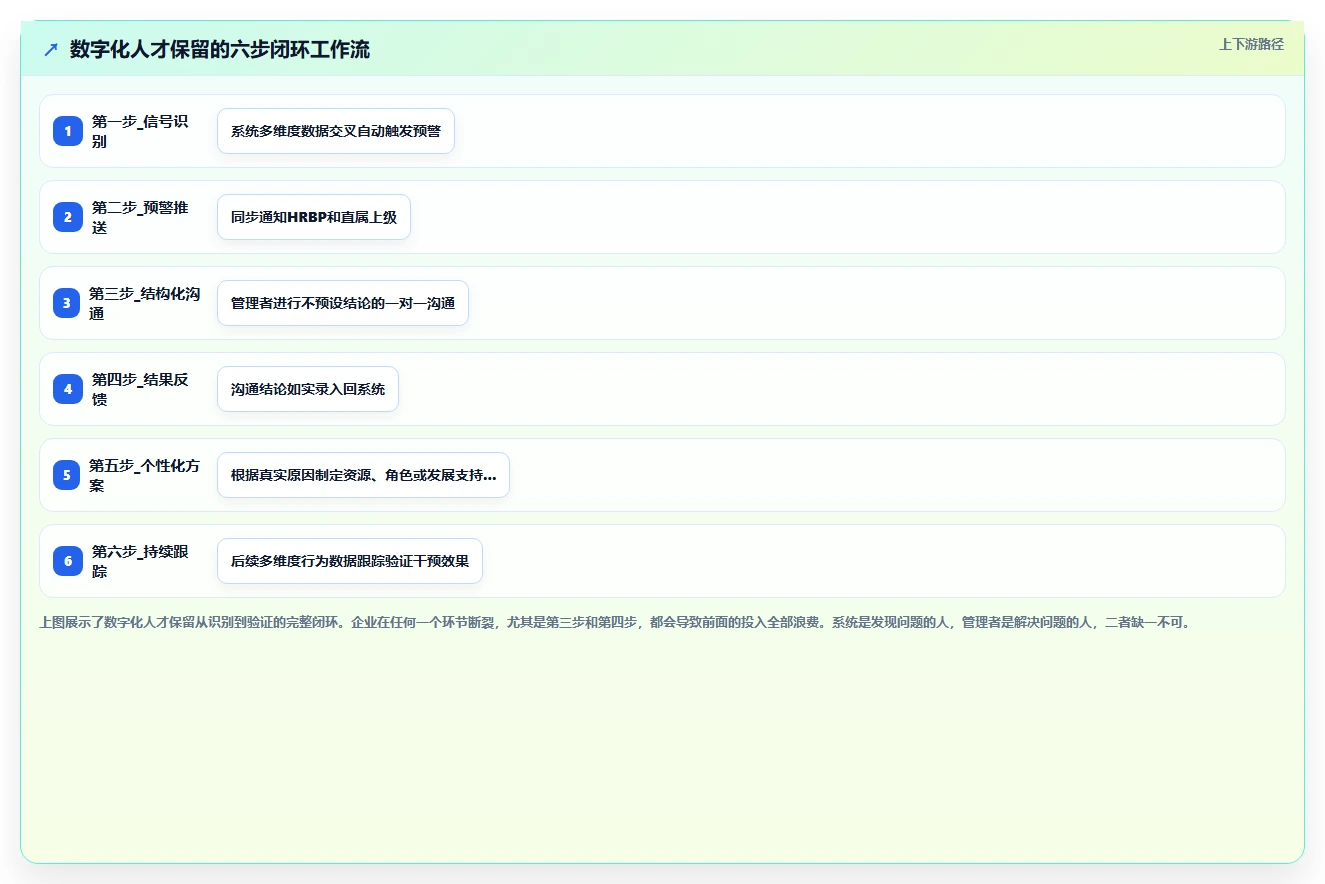Select the number 6 step badge
Image resolution: width=1325 pixels, height=884 pixels.
(x=68, y=561)
